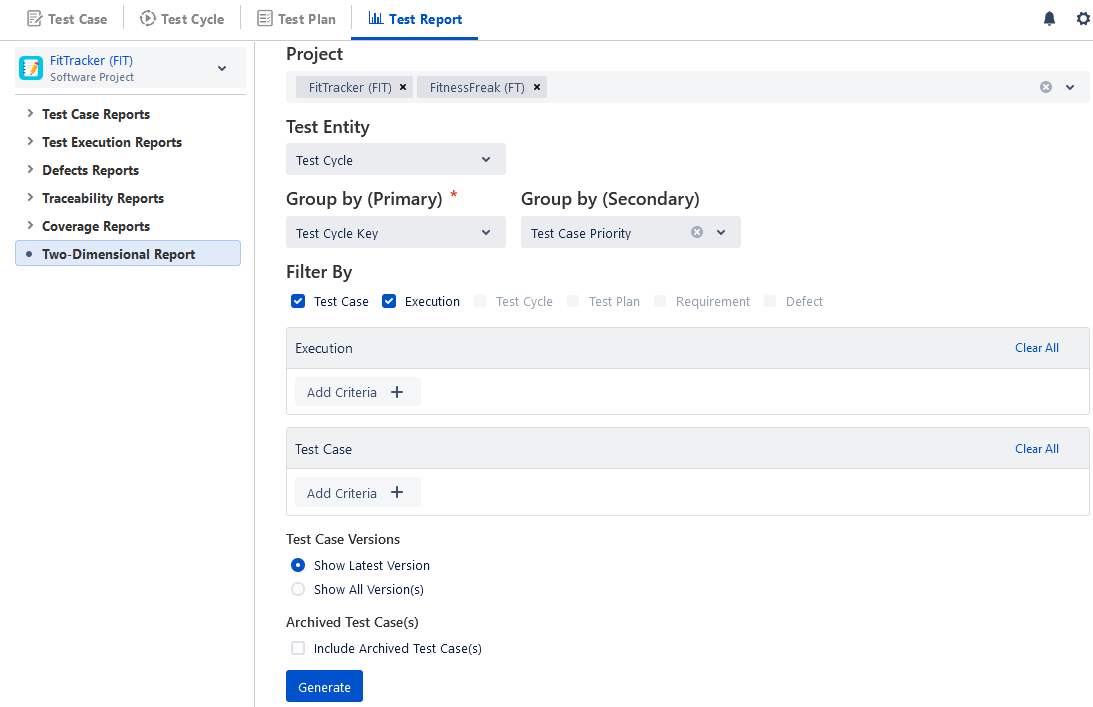Click the Test Case tab icon
Image resolution: width=1093 pixels, height=707 pixels.
pos(34,19)
